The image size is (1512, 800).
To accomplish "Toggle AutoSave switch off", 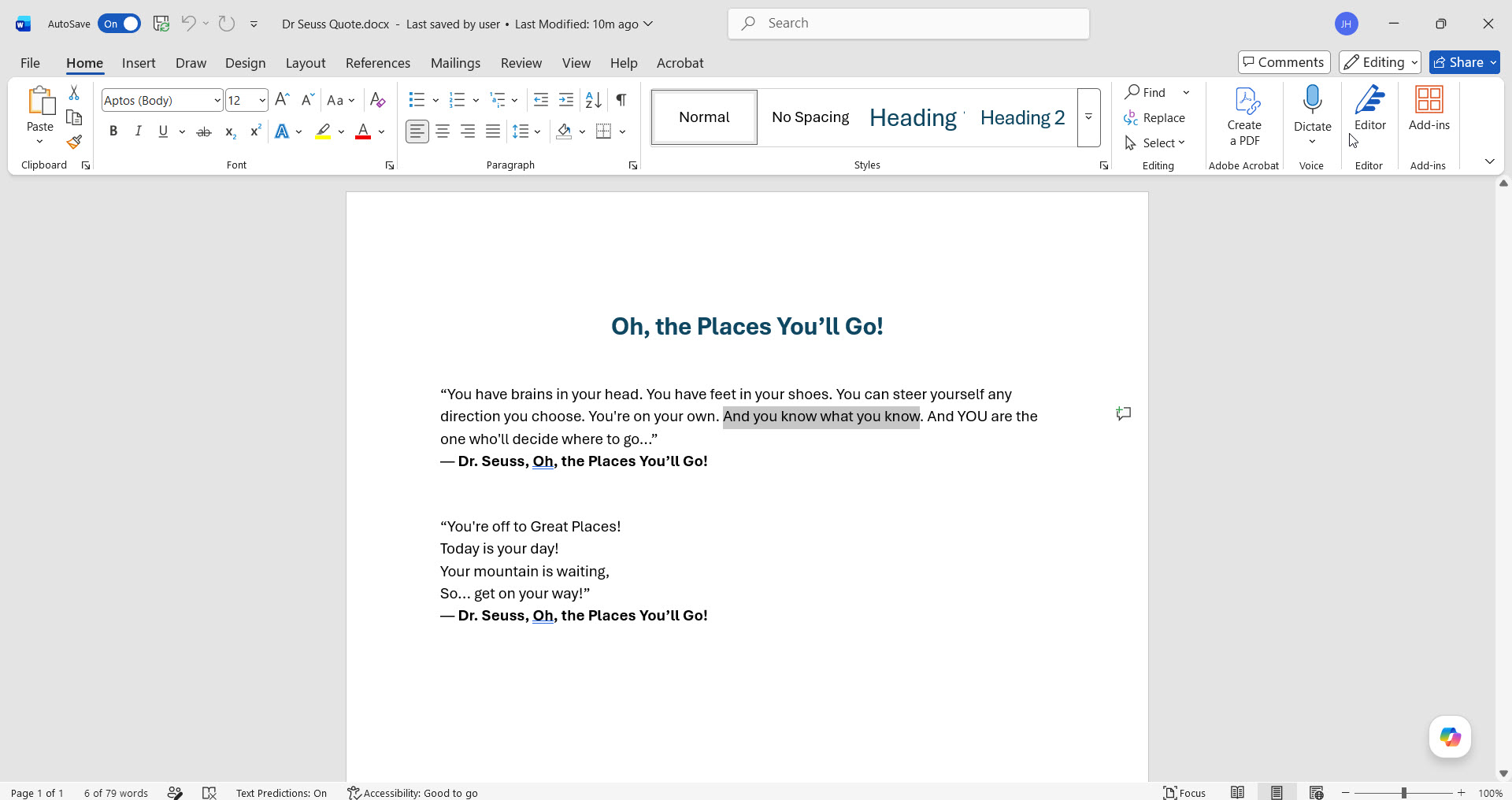I will coord(120,24).
